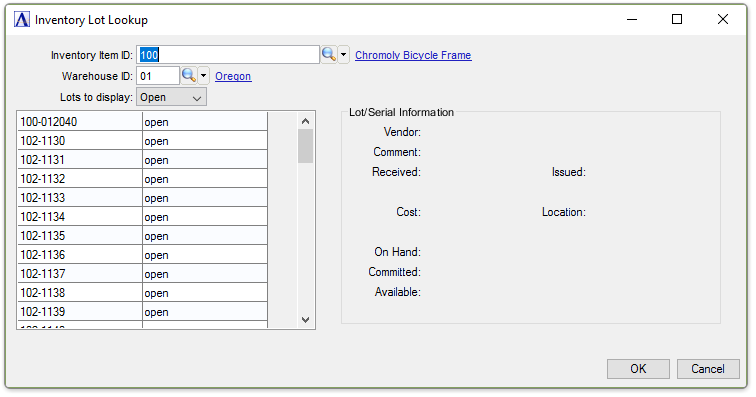Focus the Warehouse ID field
756x397 pixels.
coord(158,76)
